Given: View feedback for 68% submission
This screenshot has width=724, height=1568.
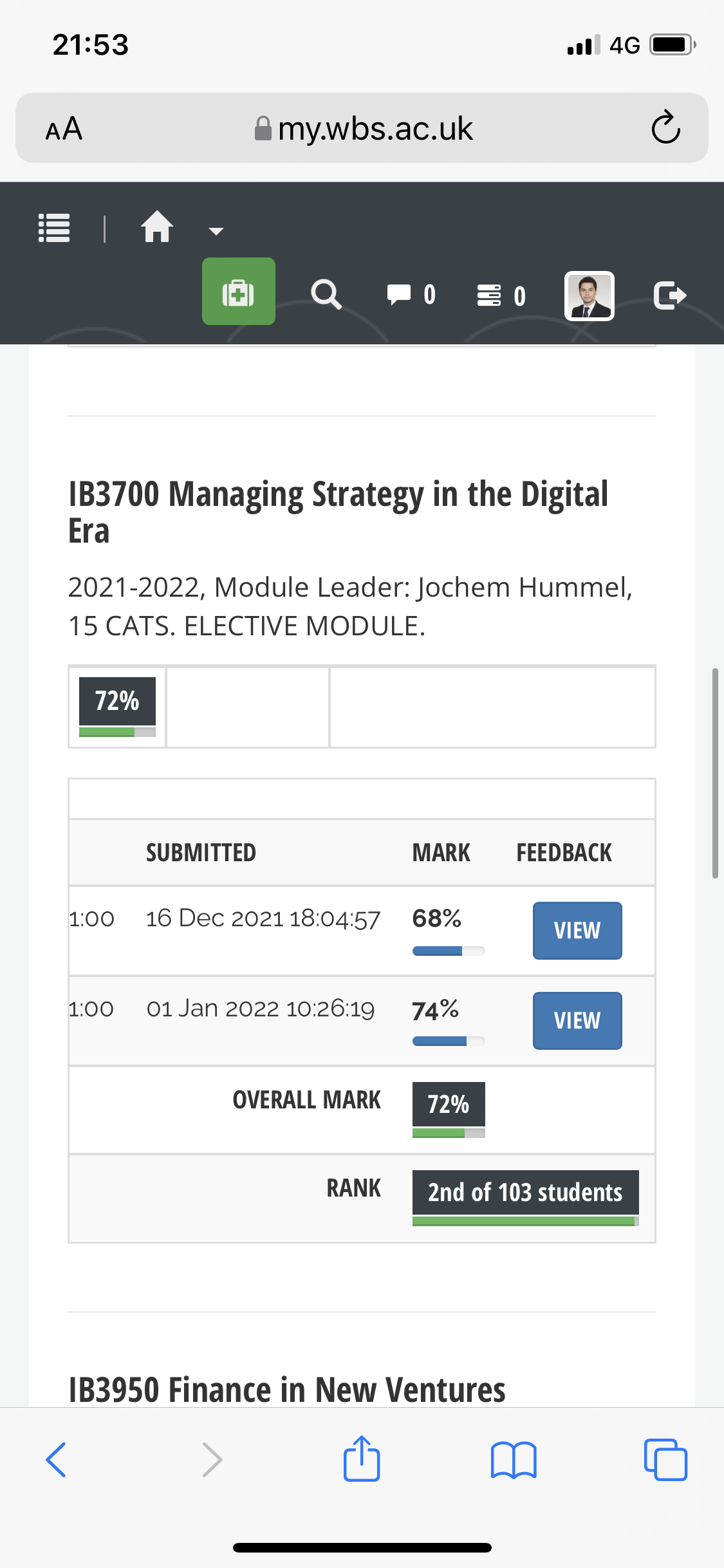Looking at the screenshot, I should click(577, 931).
